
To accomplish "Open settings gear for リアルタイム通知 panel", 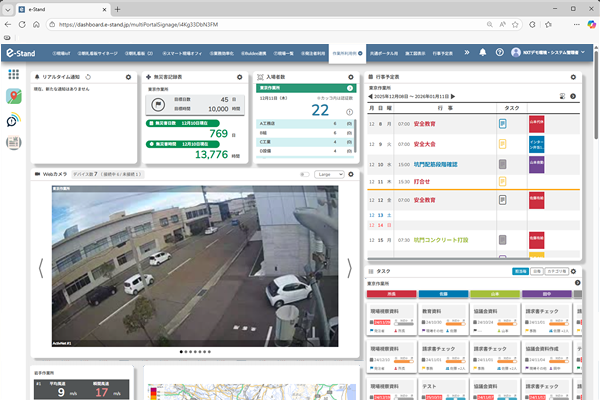I will tap(127, 76).
